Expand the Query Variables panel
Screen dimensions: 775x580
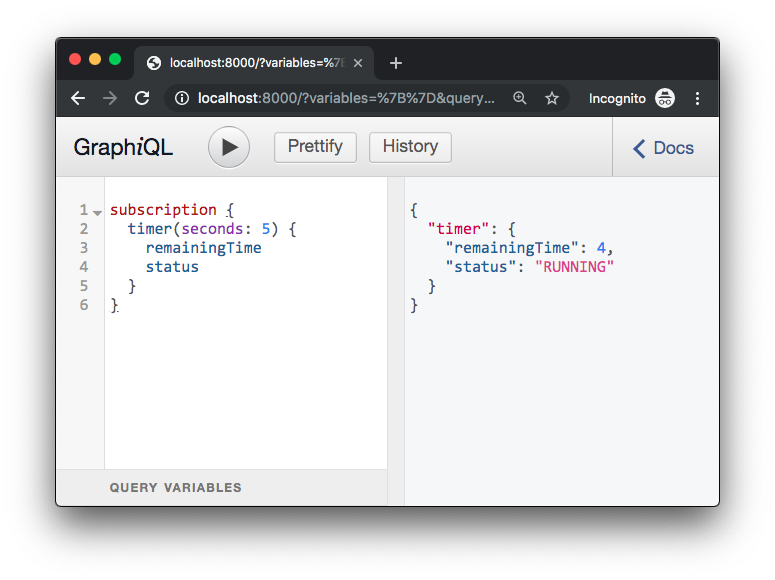click(x=176, y=488)
